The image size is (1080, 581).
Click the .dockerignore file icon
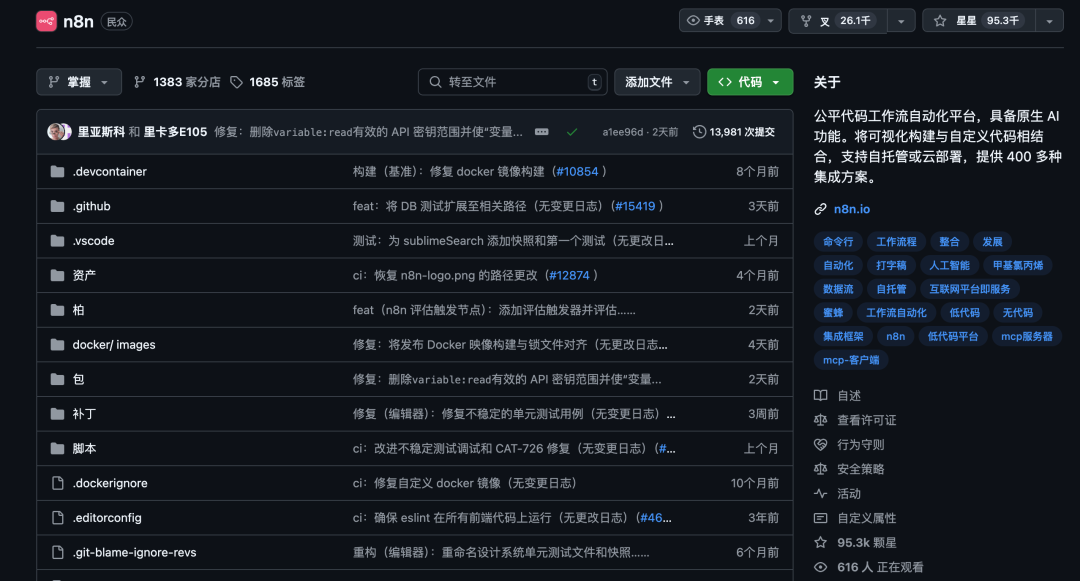[58, 483]
